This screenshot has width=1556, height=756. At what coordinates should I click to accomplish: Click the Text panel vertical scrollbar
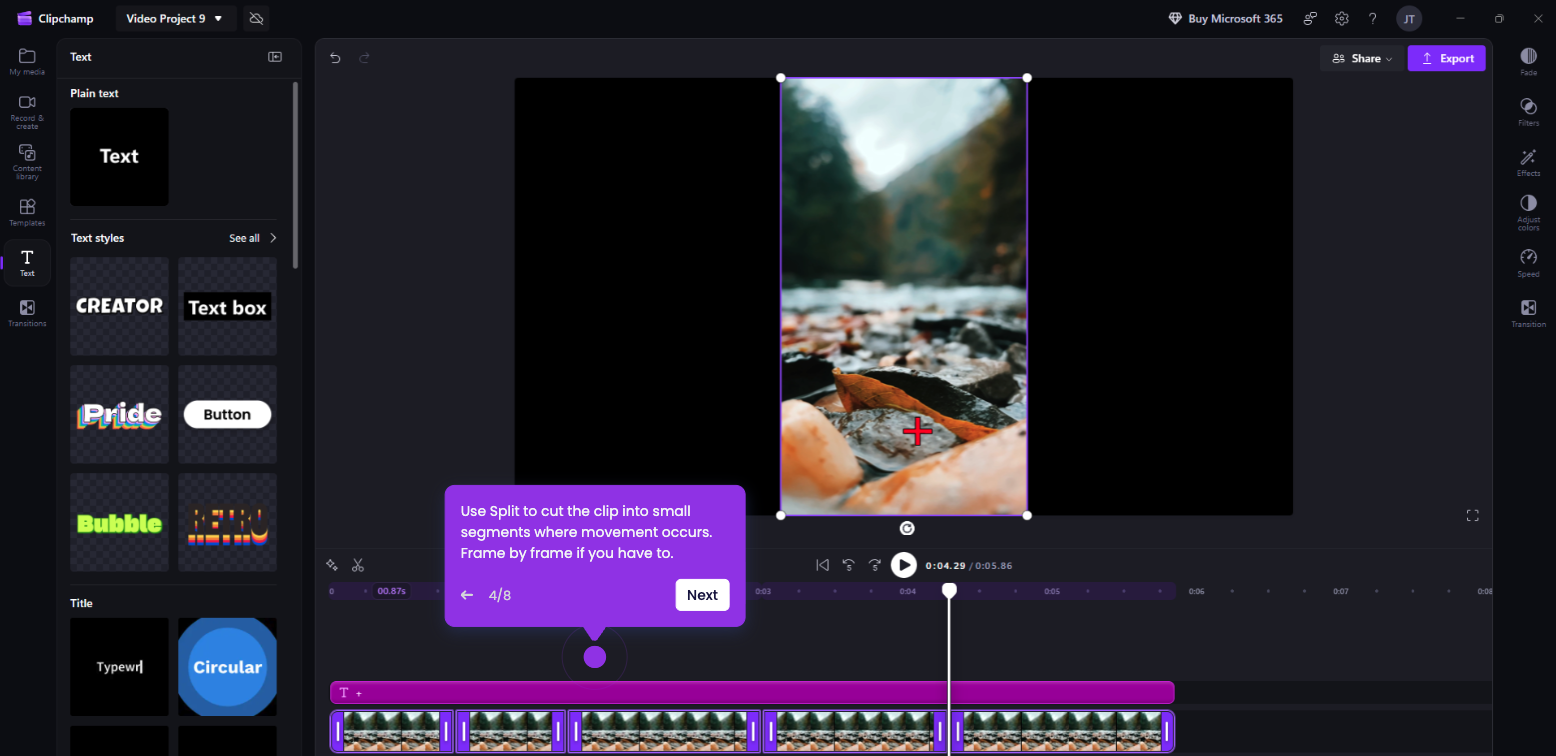pos(295,175)
